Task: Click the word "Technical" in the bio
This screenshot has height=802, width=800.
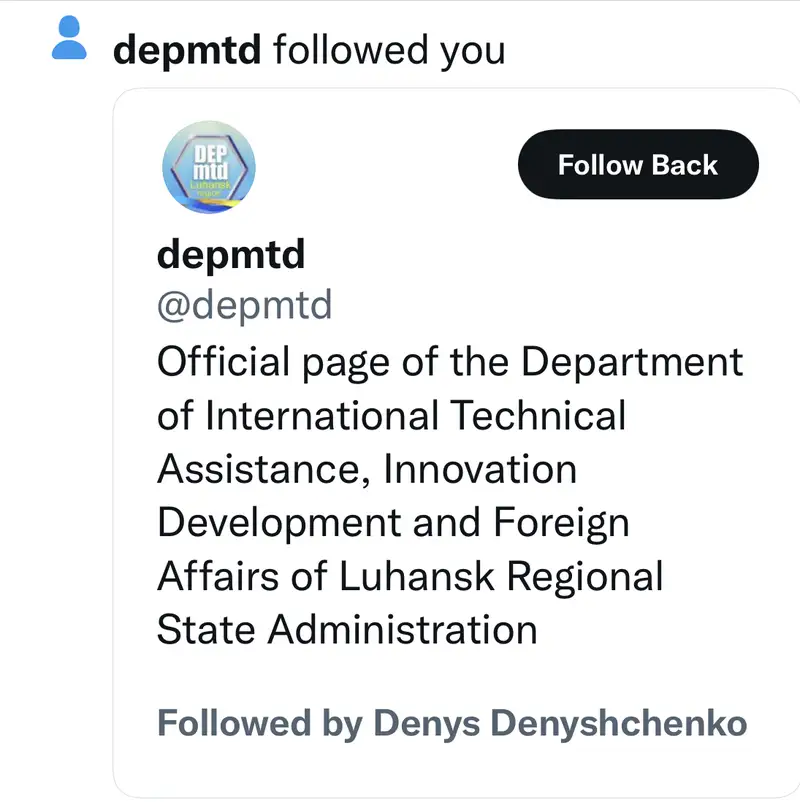Action: [x=539, y=415]
